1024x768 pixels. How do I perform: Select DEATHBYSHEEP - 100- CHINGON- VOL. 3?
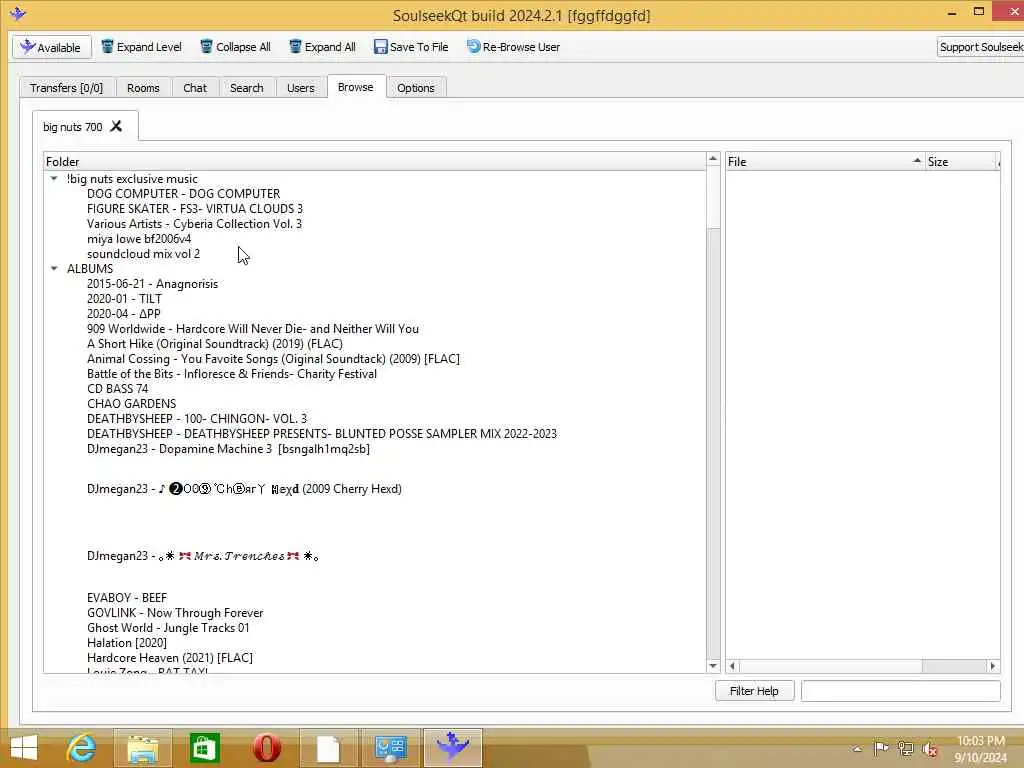pyautogui.click(x=197, y=419)
